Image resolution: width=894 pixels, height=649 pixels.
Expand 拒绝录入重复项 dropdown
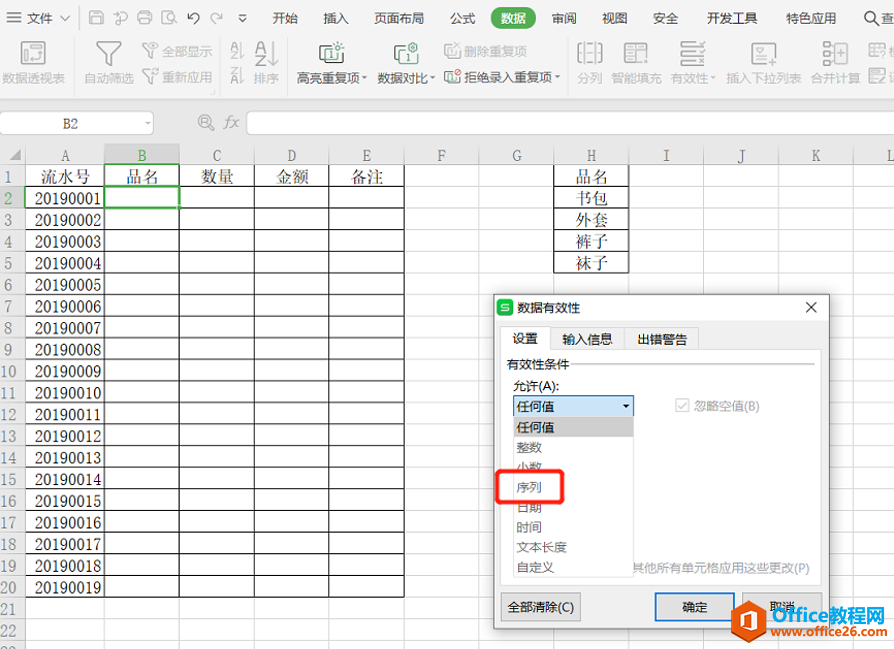pyautogui.click(x=558, y=76)
